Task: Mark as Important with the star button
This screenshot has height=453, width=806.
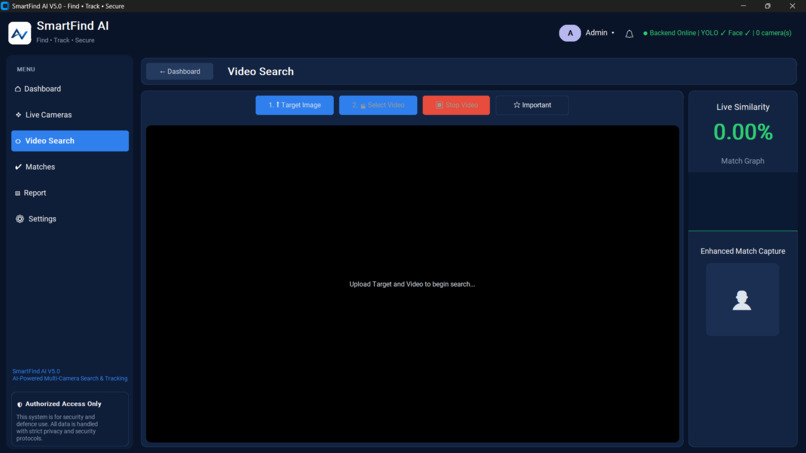Action: point(532,105)
